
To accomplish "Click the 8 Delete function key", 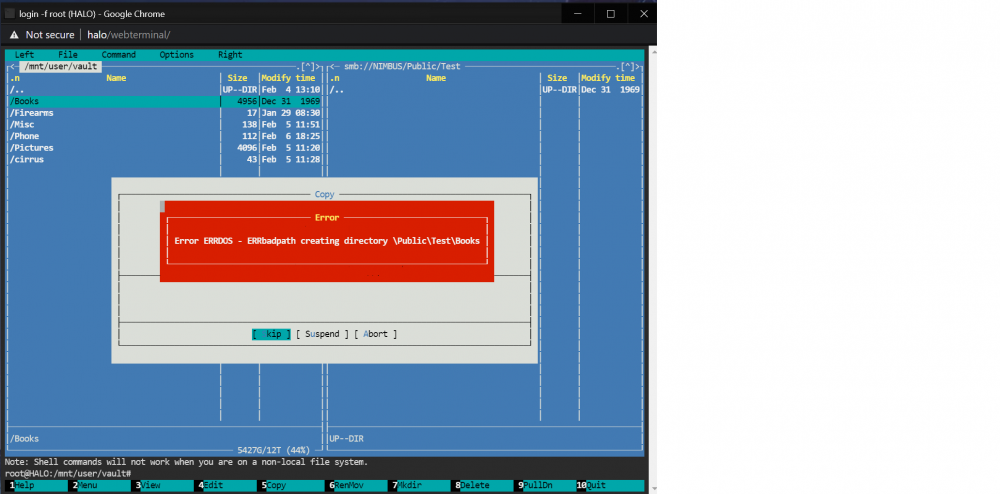I will click(x=483, y=486).
